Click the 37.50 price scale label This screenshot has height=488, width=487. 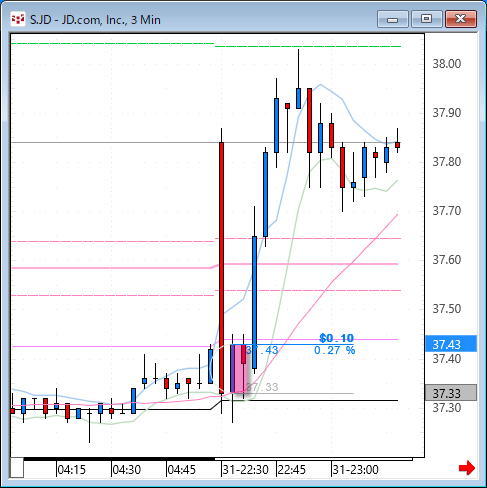(x=447, y=309)
